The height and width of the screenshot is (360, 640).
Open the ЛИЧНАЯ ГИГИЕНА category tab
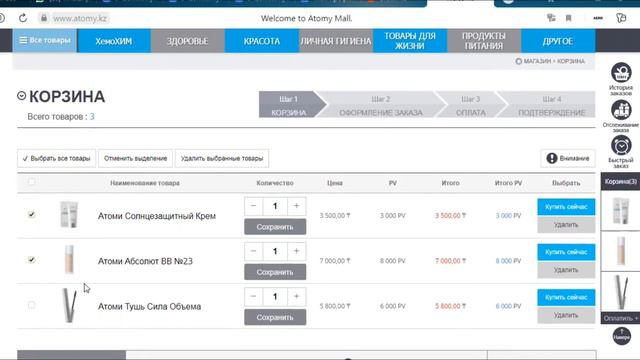[x=336, y=41]
